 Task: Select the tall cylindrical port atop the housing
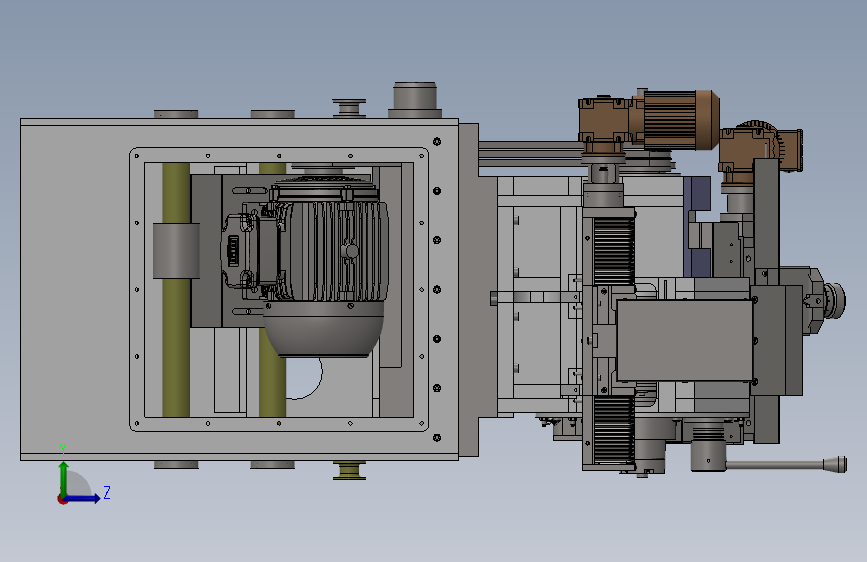coord(415,100)
